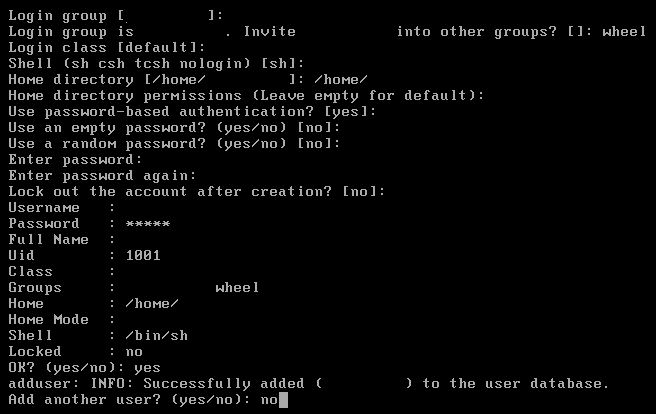This screenshot has width=656, height=414.
Task: Click the "Use a random password?" line
Action: (x=174, y=143)
